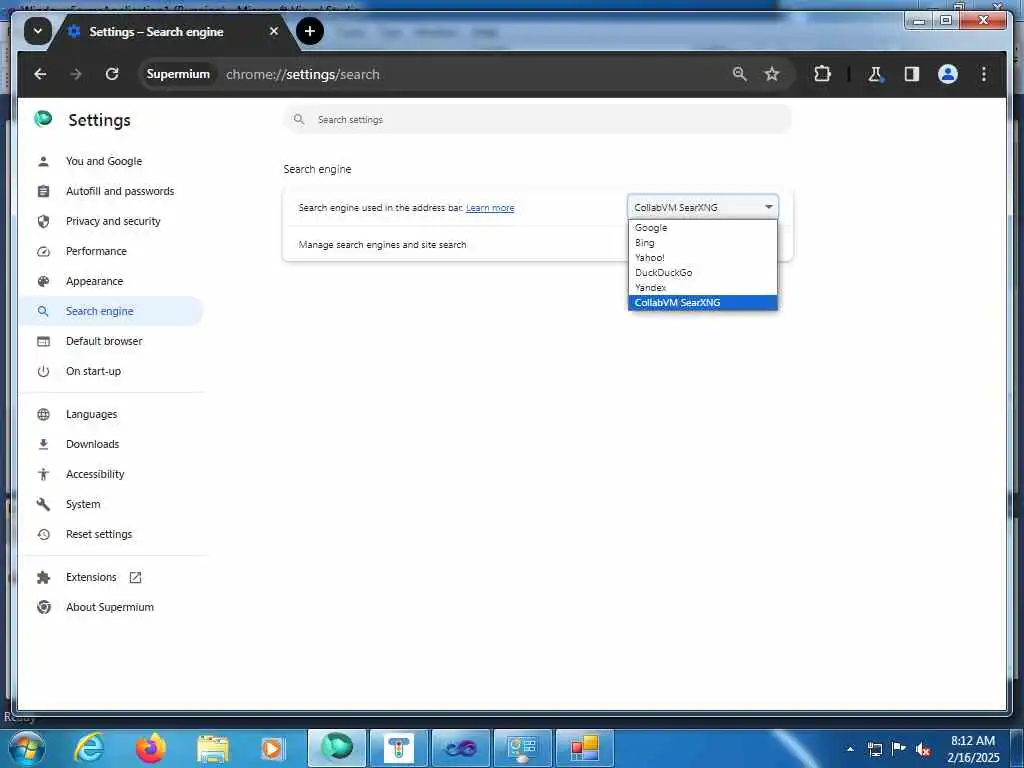Toggle the side panel icon
Screen dimensions: 1024x768
click(912, 74)
